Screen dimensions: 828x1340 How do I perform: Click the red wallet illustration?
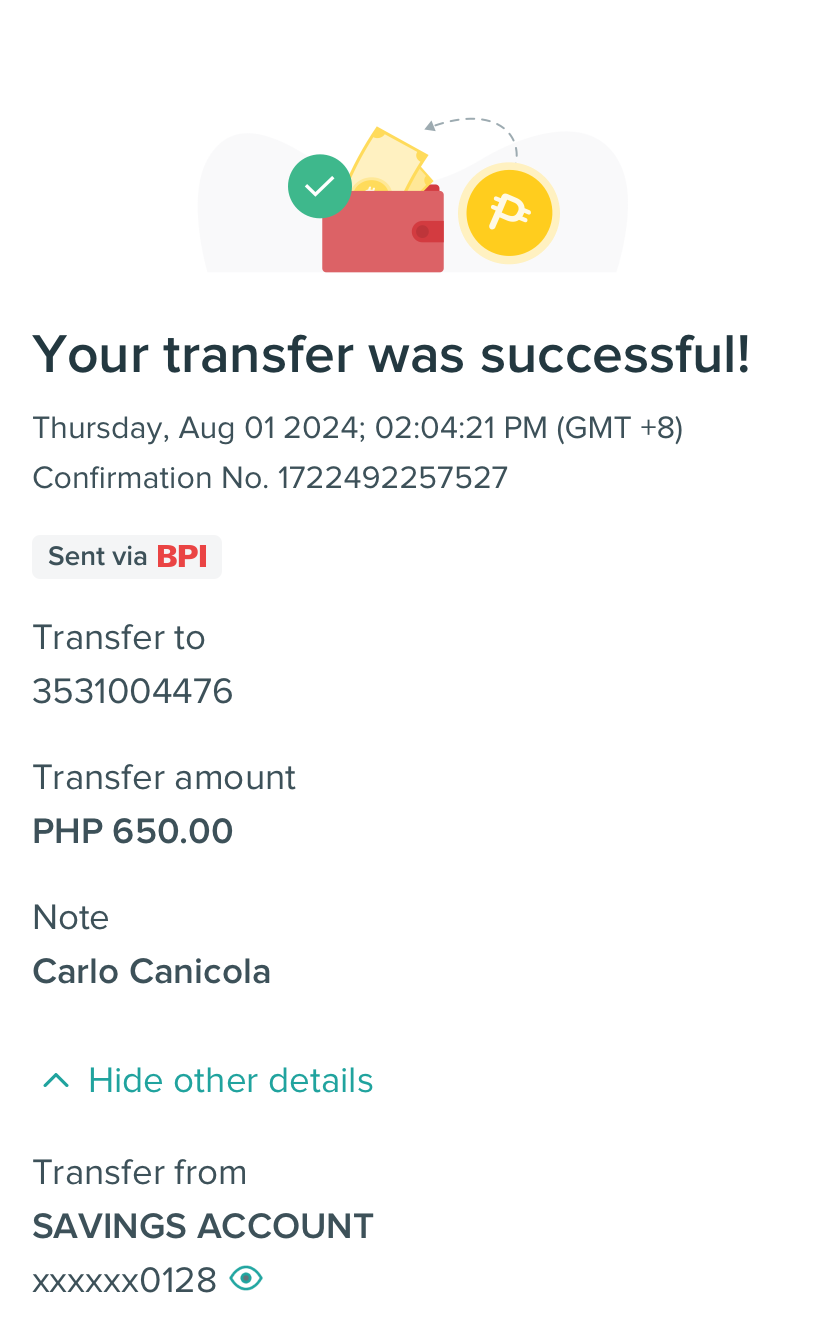click(x=382, y=233)
